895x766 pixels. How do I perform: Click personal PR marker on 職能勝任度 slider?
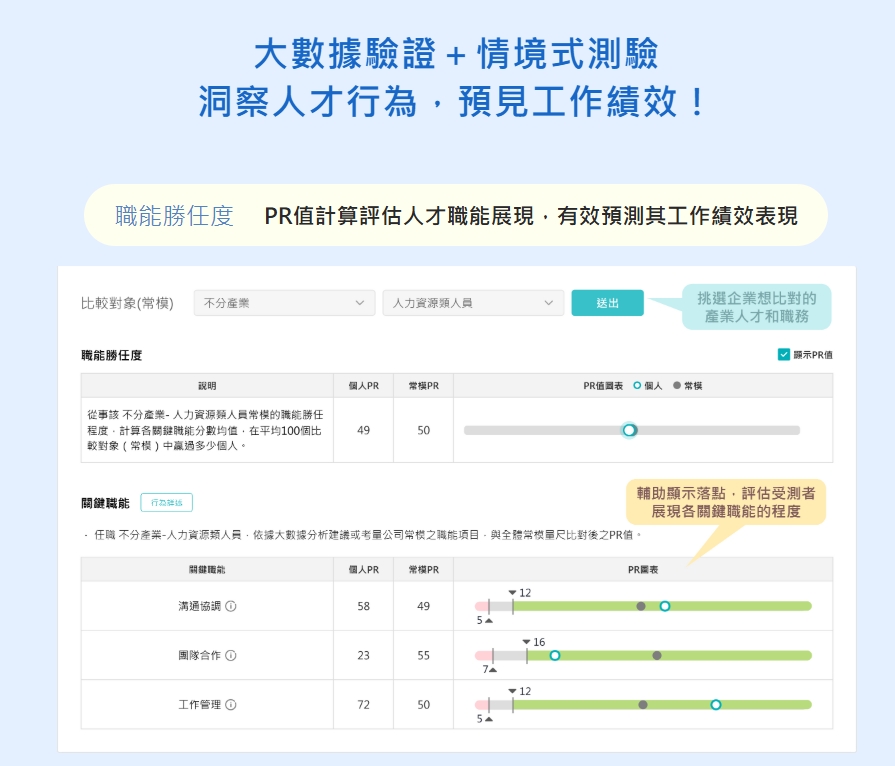click(x=629, y=430)
